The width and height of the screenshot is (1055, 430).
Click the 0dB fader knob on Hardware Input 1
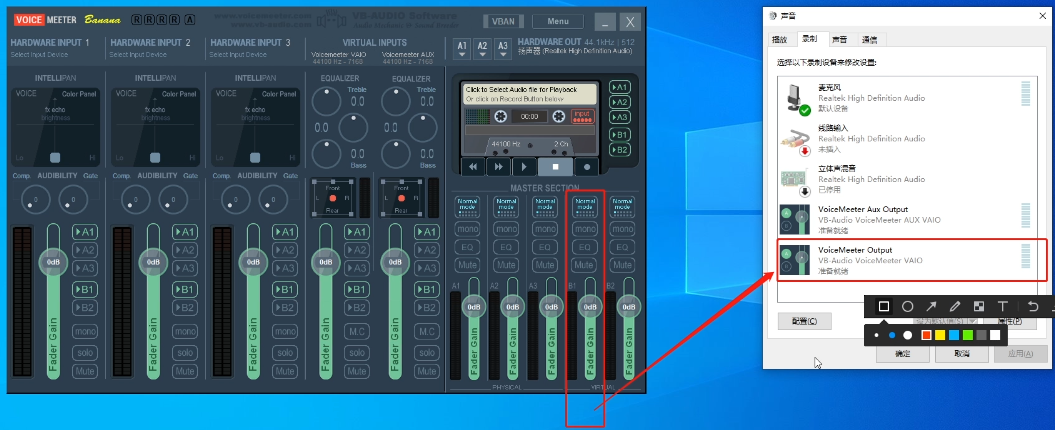[53, 262]
